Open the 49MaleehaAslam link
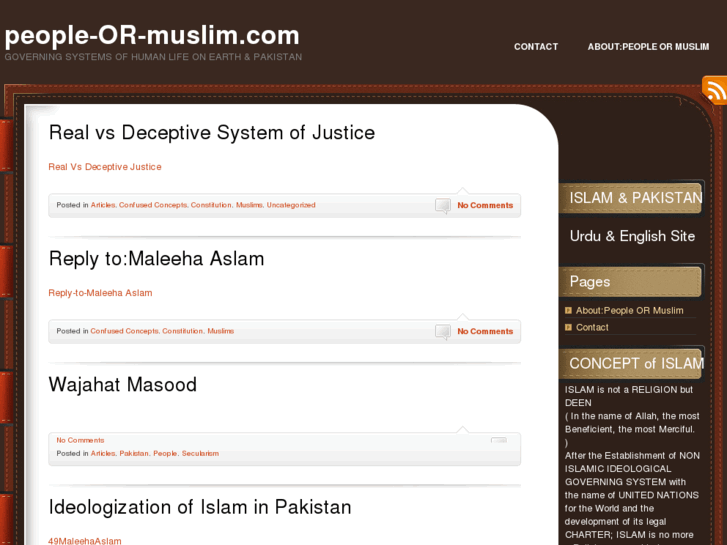The height and width of the screenshot is (545, 727). pos(85,541)
